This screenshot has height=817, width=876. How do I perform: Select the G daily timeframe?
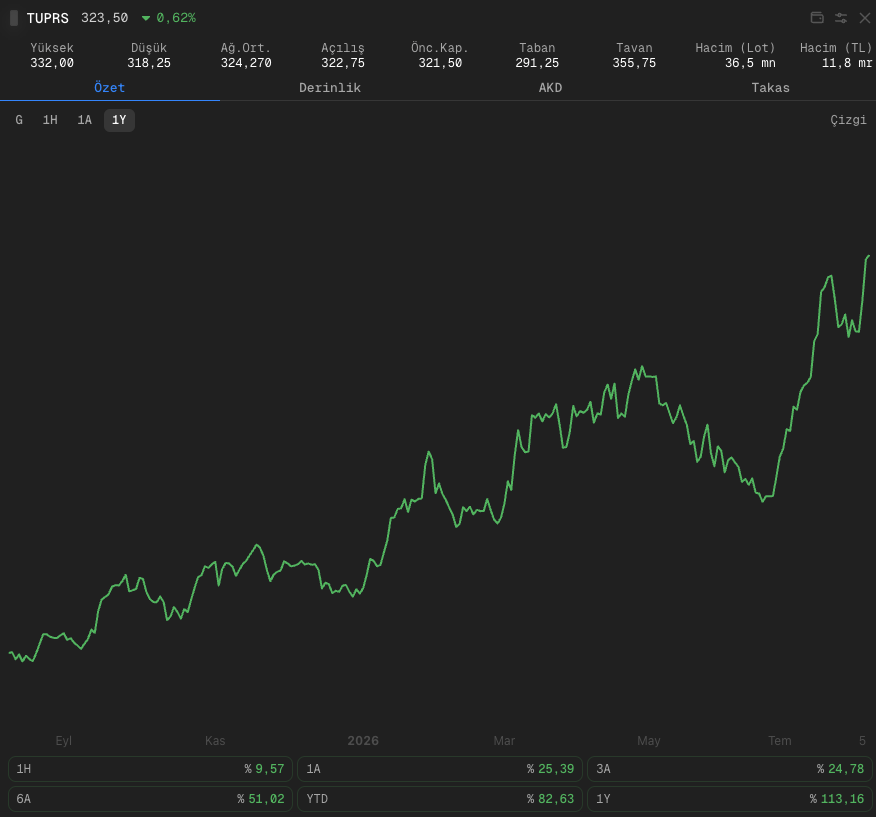19,120
